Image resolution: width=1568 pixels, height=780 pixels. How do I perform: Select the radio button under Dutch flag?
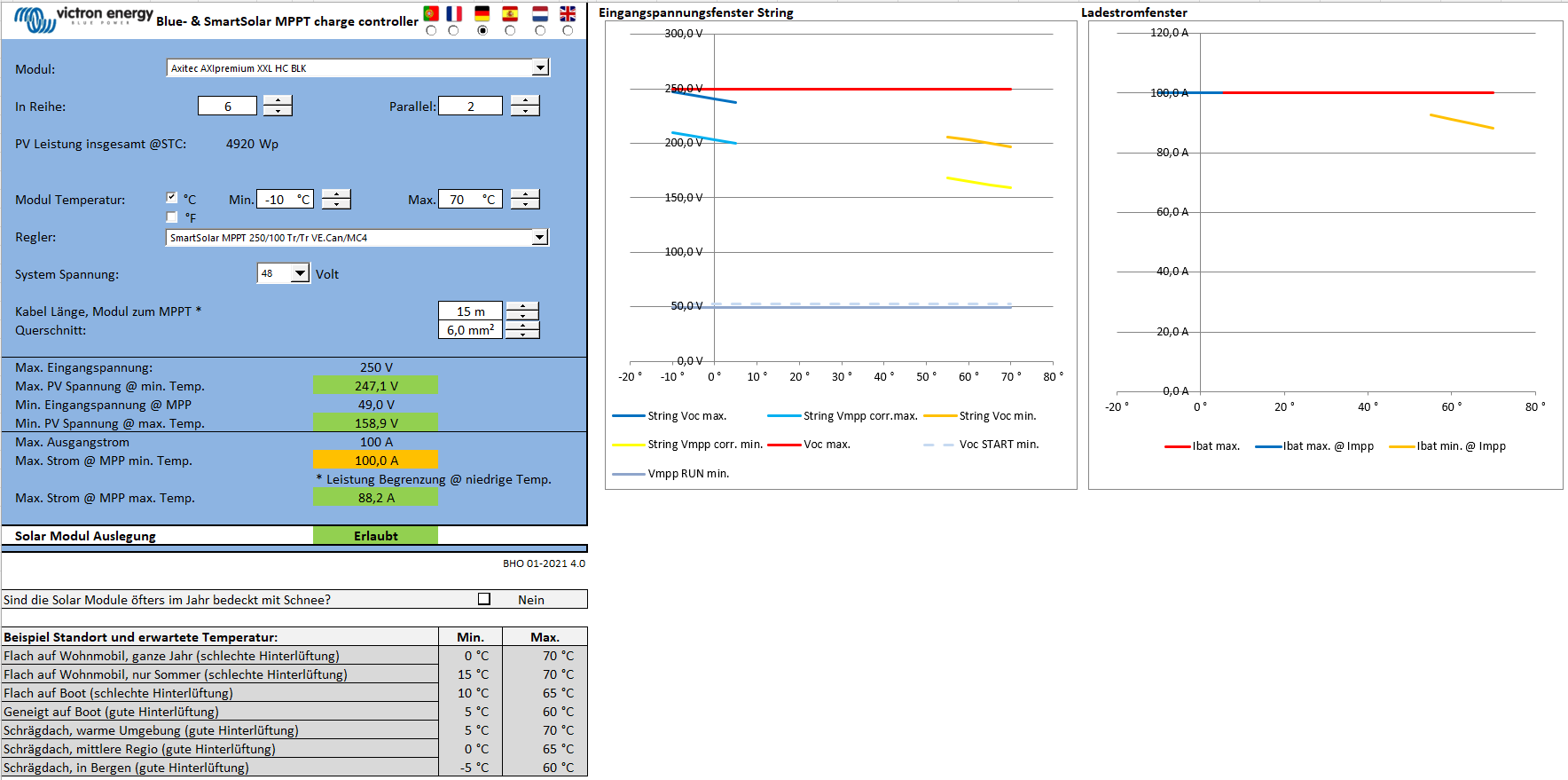coord(540,30)
